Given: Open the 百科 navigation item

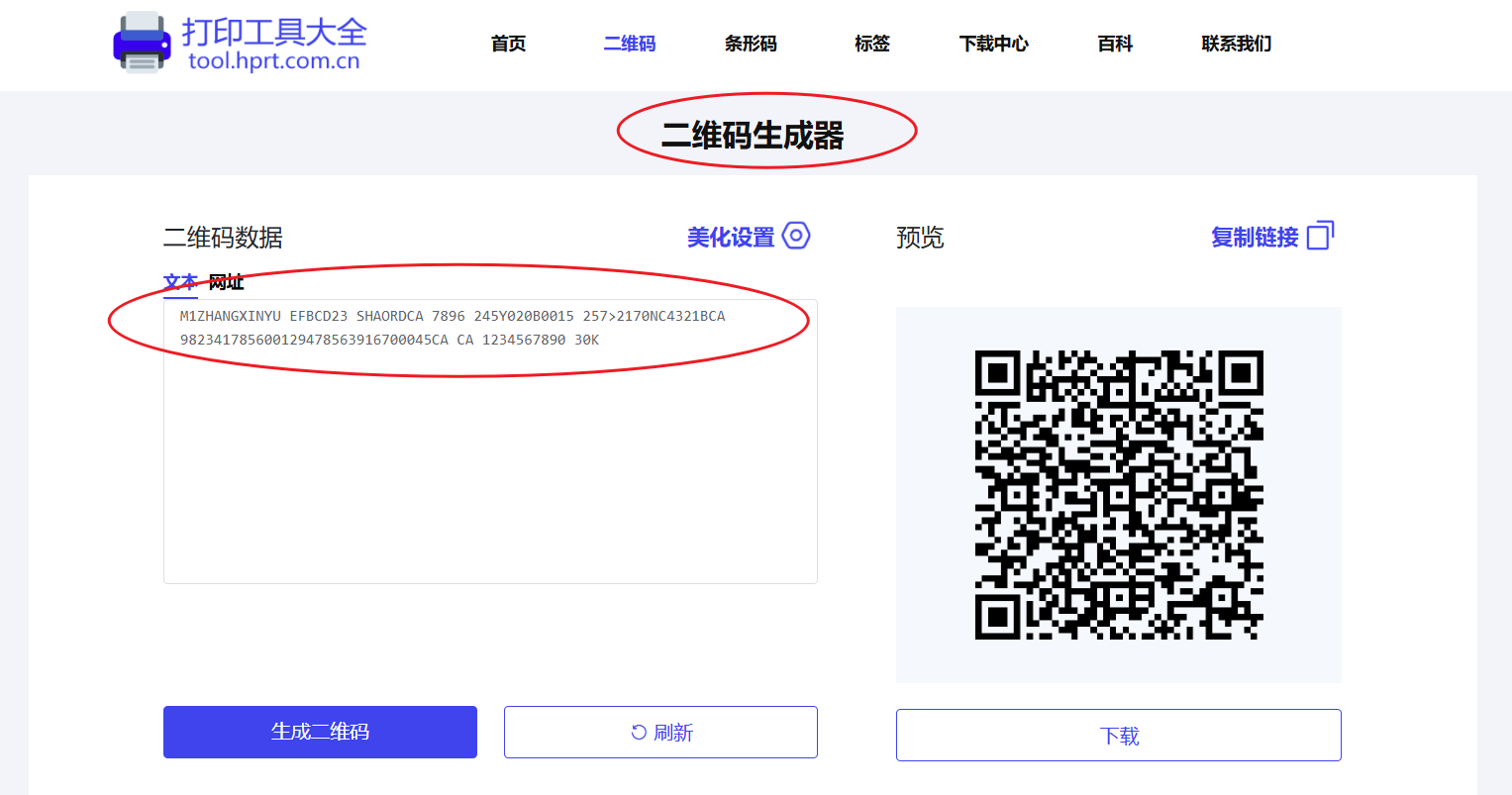Looking at the screenshot, I should pyautogui.click(x=1115, y=44).
